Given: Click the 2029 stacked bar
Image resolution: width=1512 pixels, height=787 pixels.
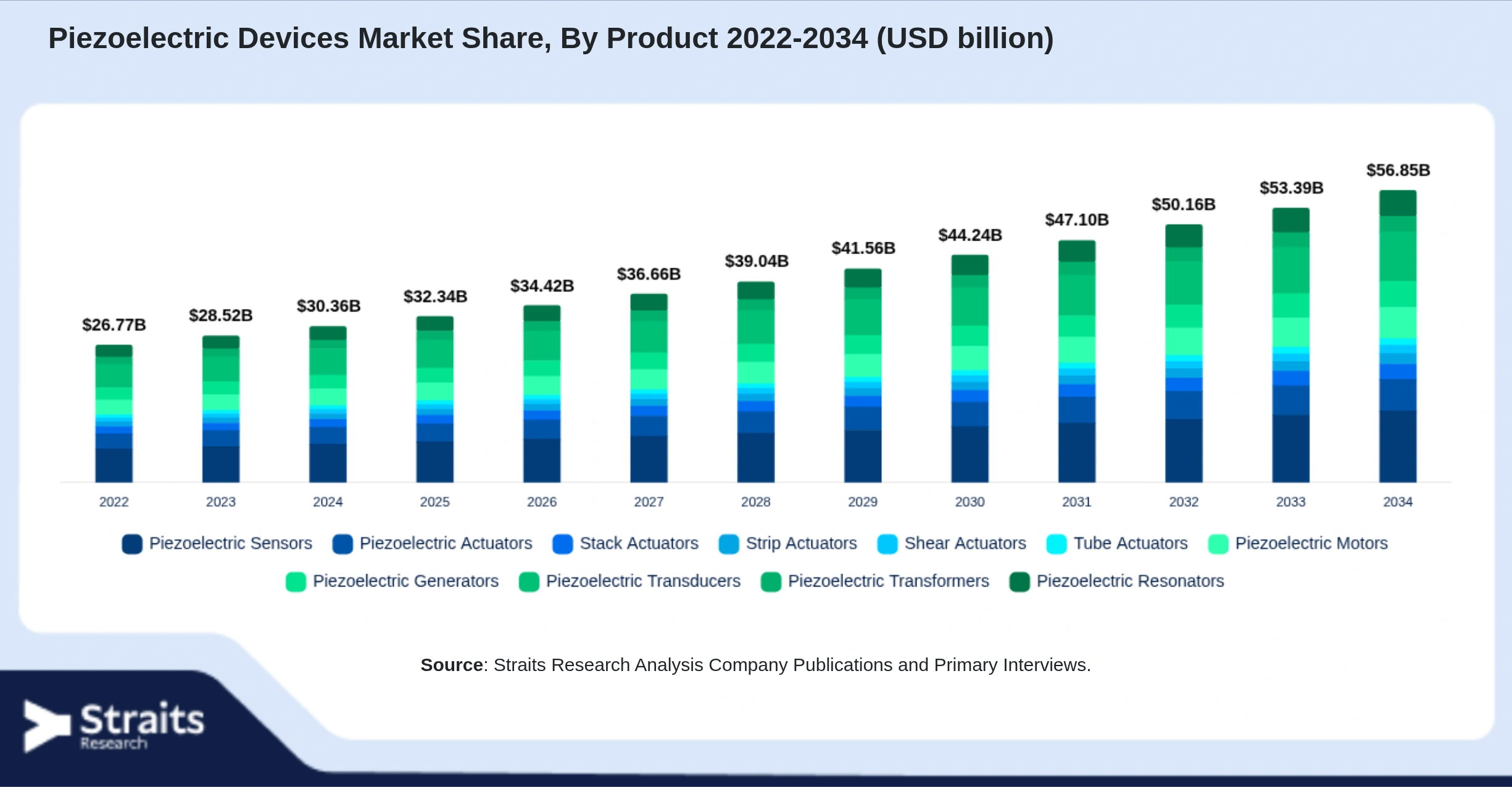Looking at the screenshot, I should (x=863, y=375).
